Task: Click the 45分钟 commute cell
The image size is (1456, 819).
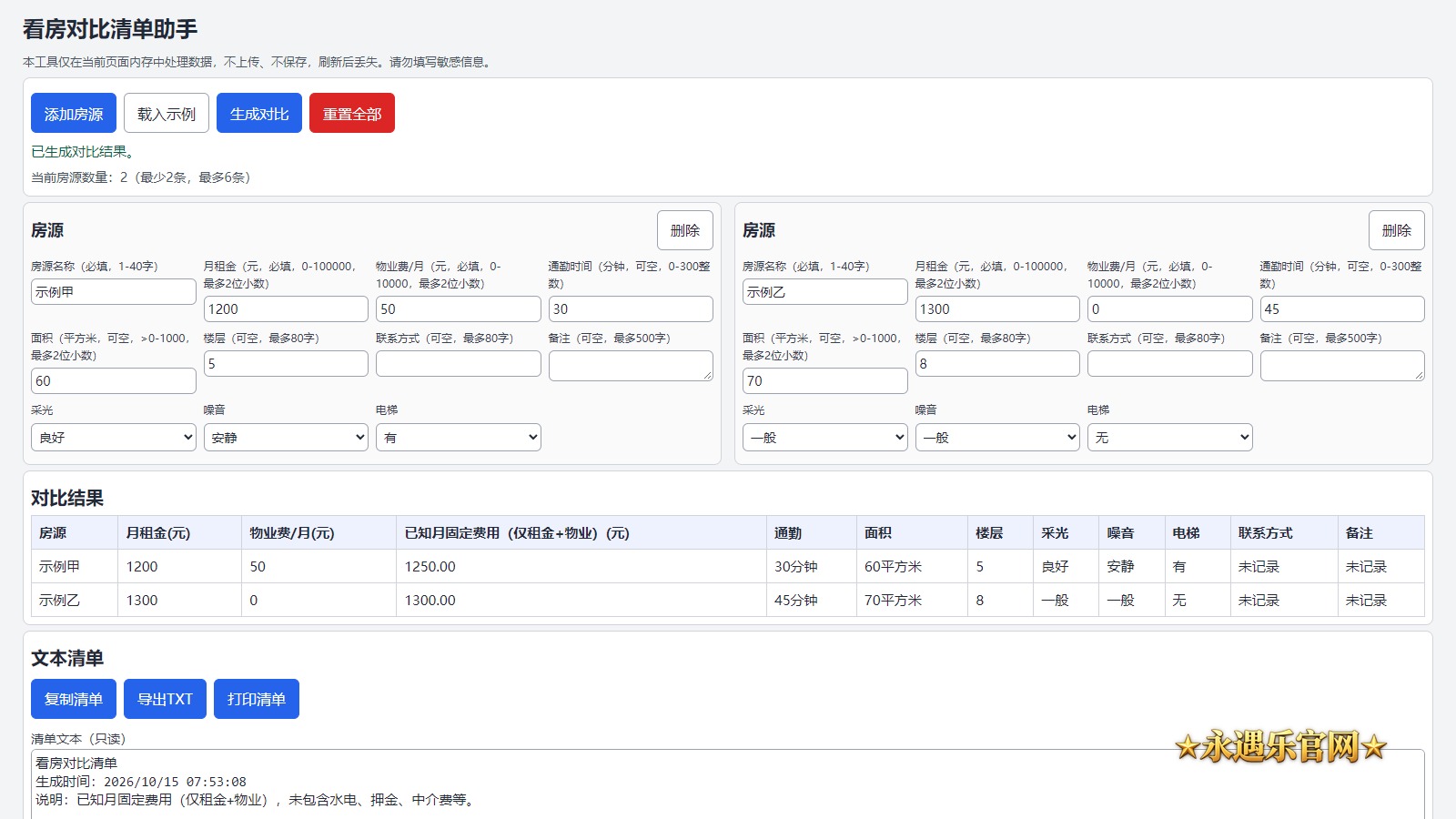Action: [x=812, y=601]
